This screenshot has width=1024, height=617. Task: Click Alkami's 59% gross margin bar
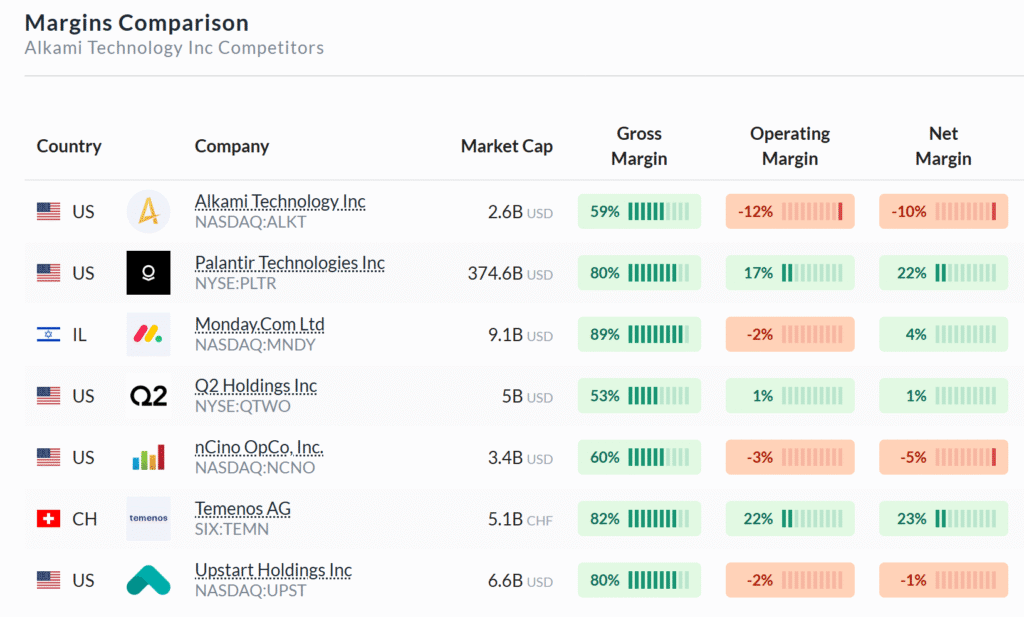pyautogui.click(x=639, y=212)
